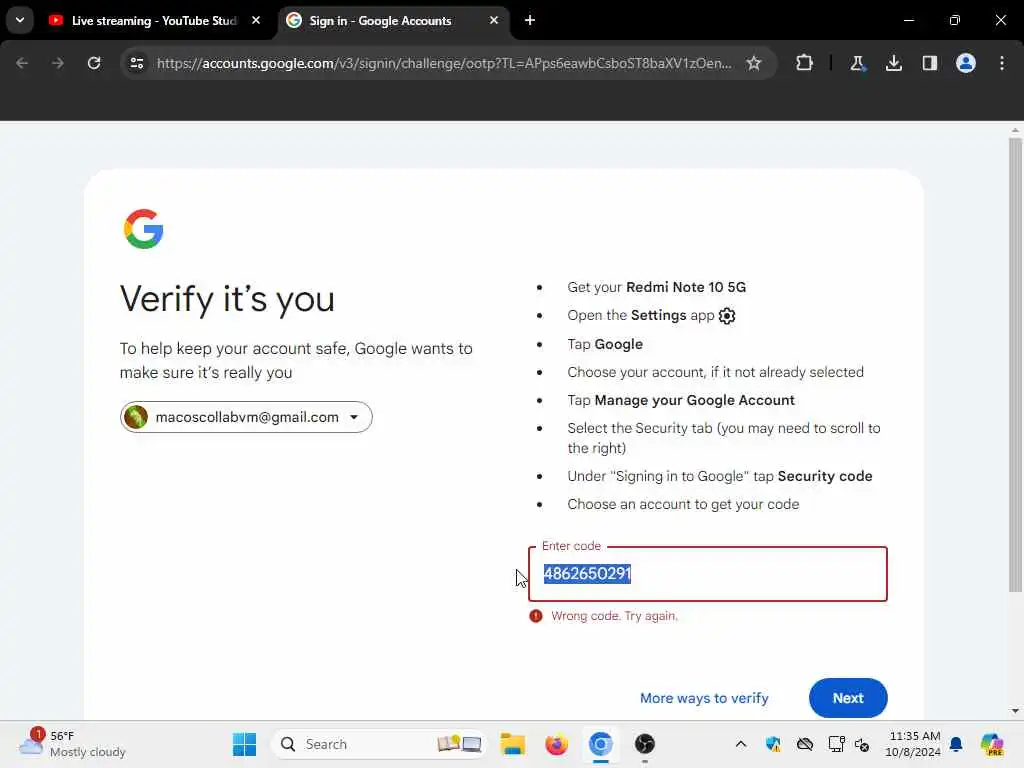Click the muted volume tray icon
This screenshot has width=1024, height=768.
coord(862,744)
